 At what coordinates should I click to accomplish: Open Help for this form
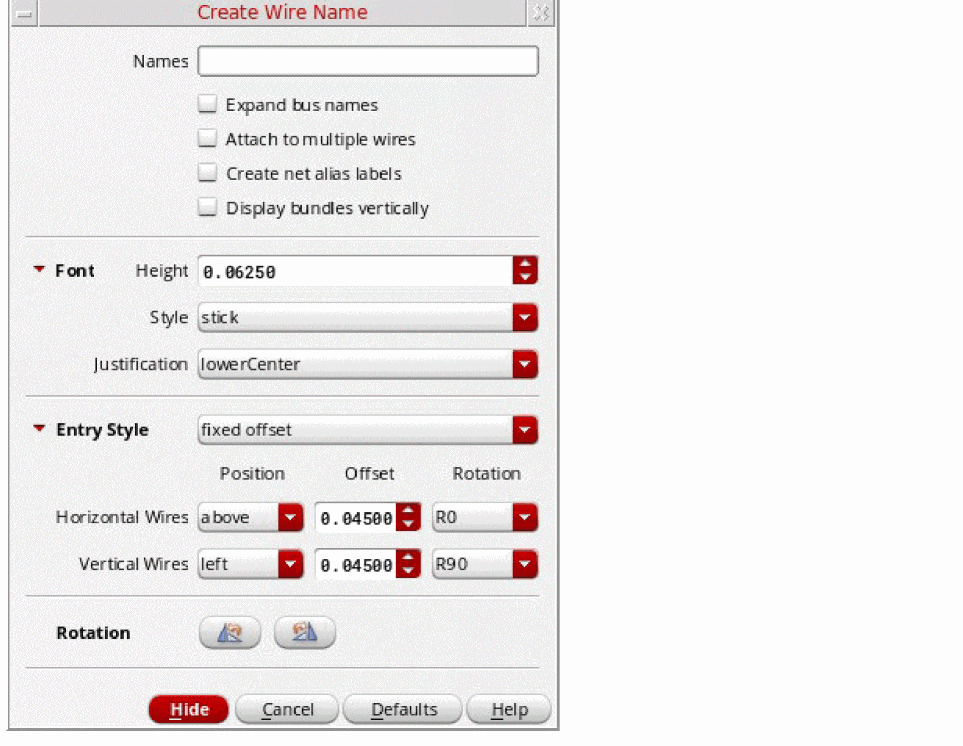click(x=509, y=709)
